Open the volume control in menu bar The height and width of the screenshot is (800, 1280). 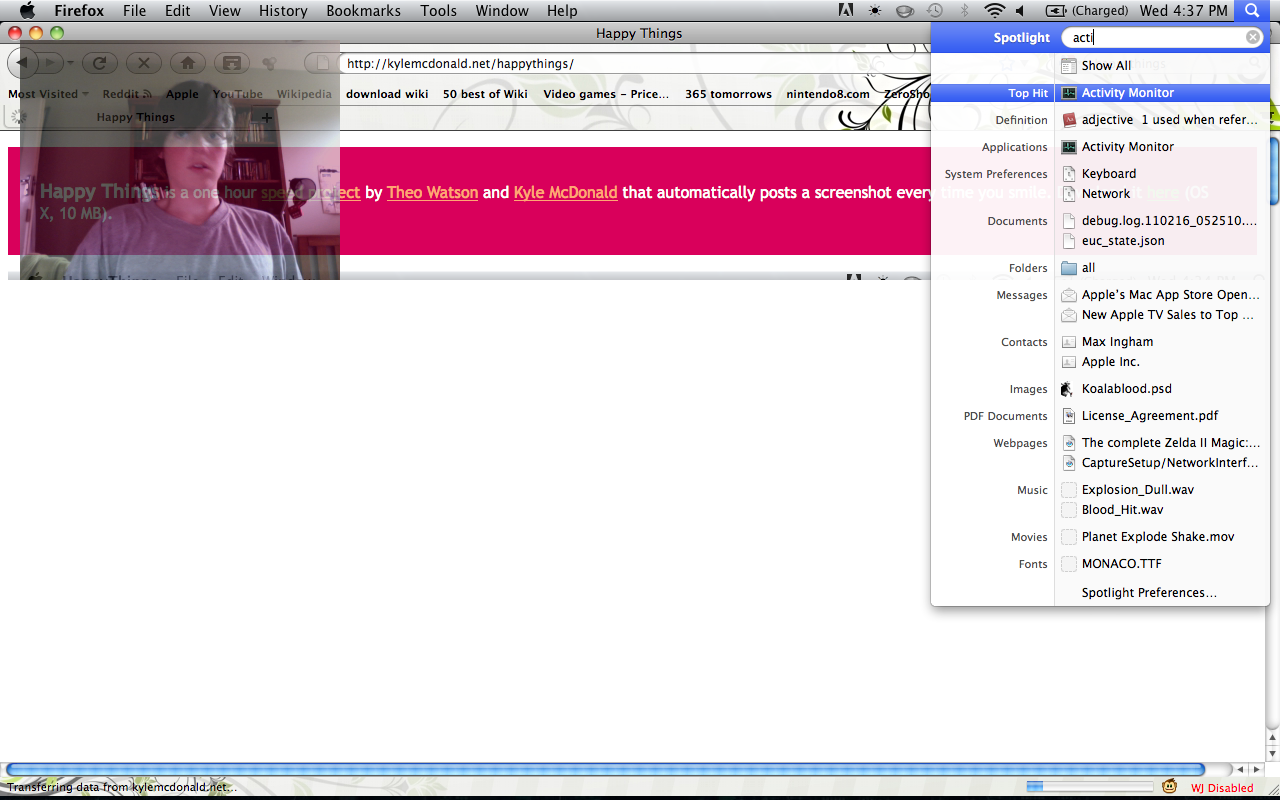pyautogui.click(x=1019, y=11)
